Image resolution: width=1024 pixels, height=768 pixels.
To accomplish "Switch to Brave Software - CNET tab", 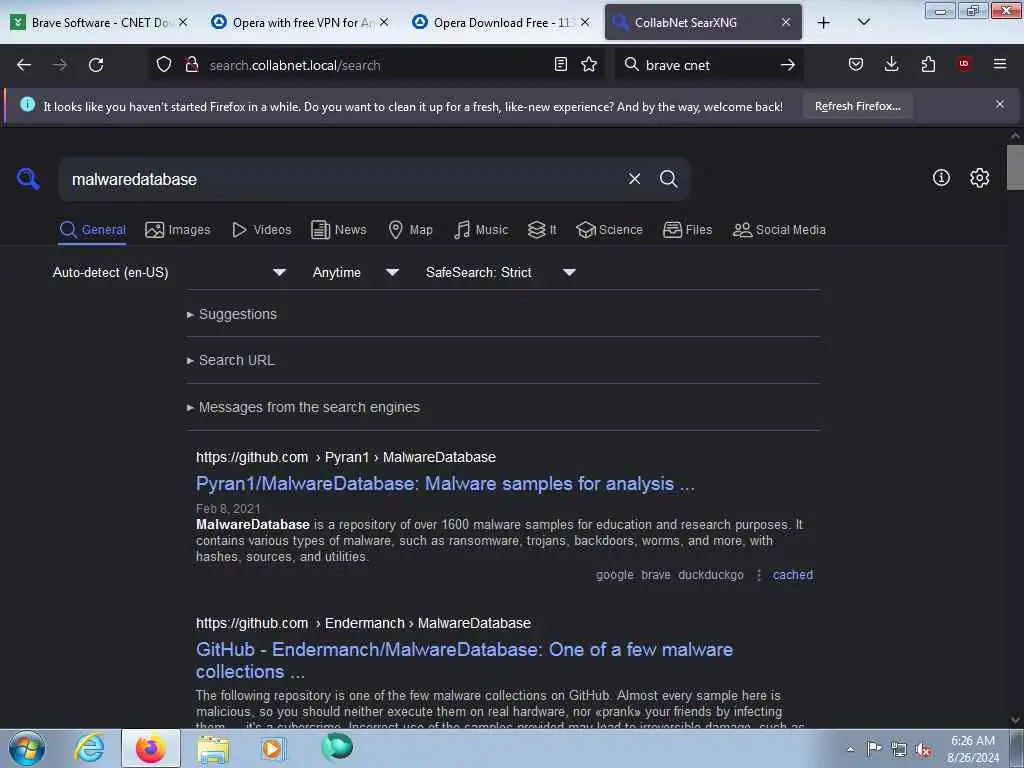I will click(x=100, y=22).
